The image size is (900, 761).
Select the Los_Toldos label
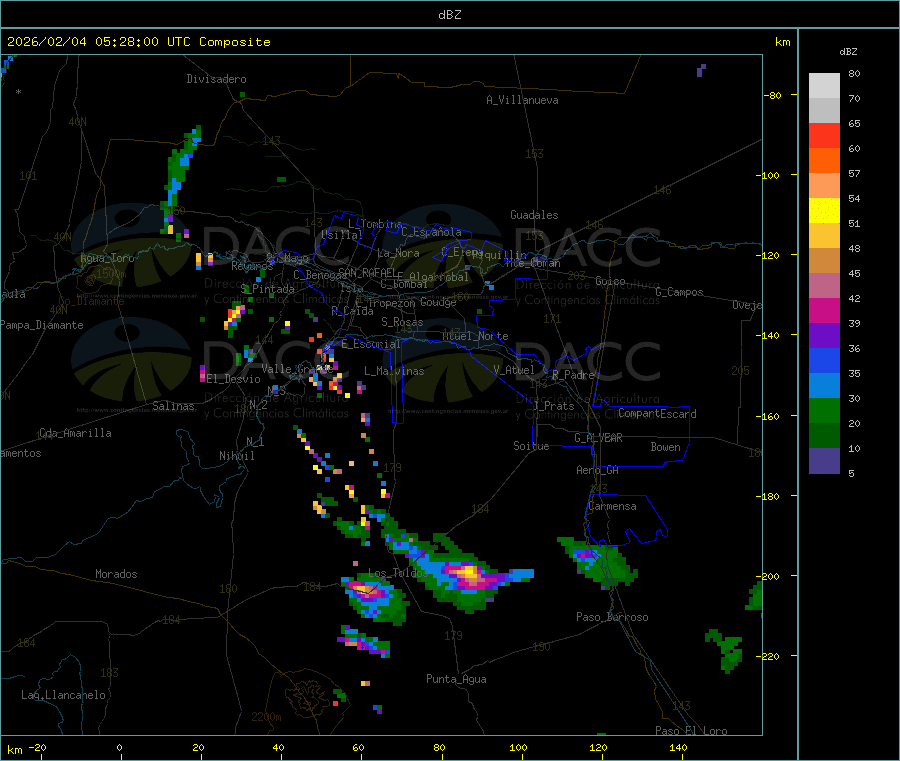[x=398, y=573]
